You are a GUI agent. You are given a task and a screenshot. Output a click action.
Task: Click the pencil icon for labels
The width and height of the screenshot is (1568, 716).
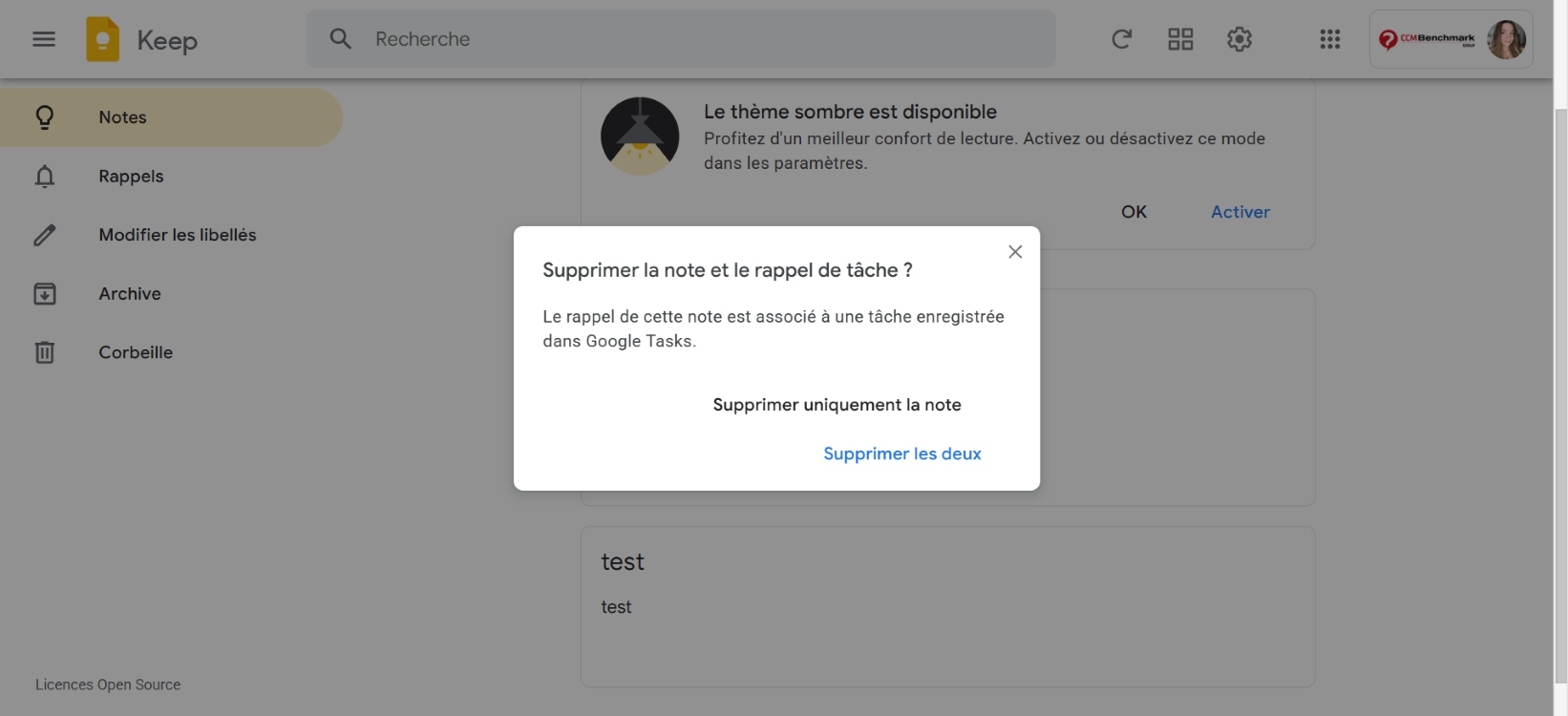point(45,235)
